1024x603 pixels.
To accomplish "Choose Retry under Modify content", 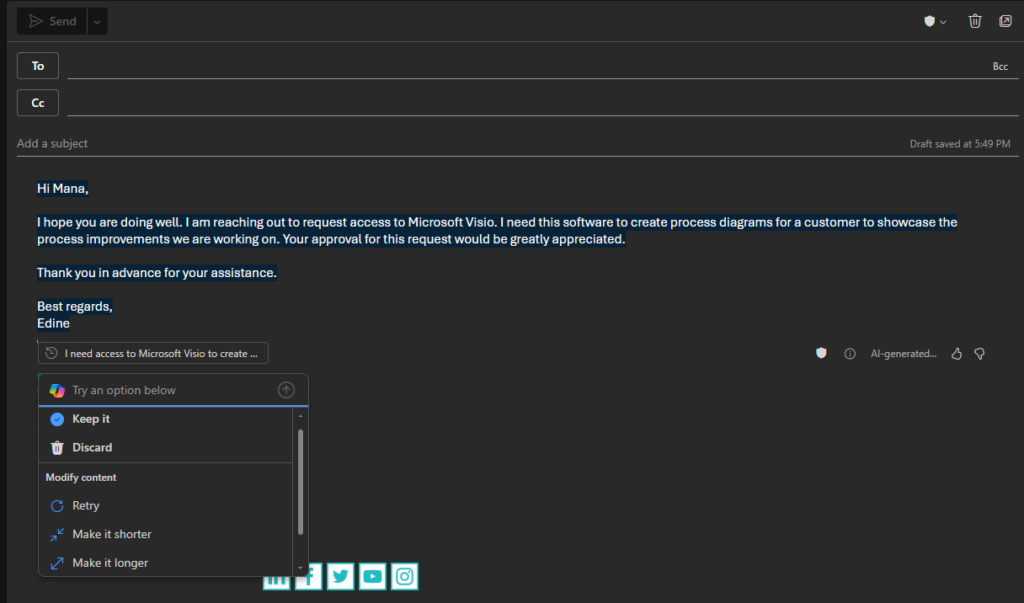I will pos(166,506).
